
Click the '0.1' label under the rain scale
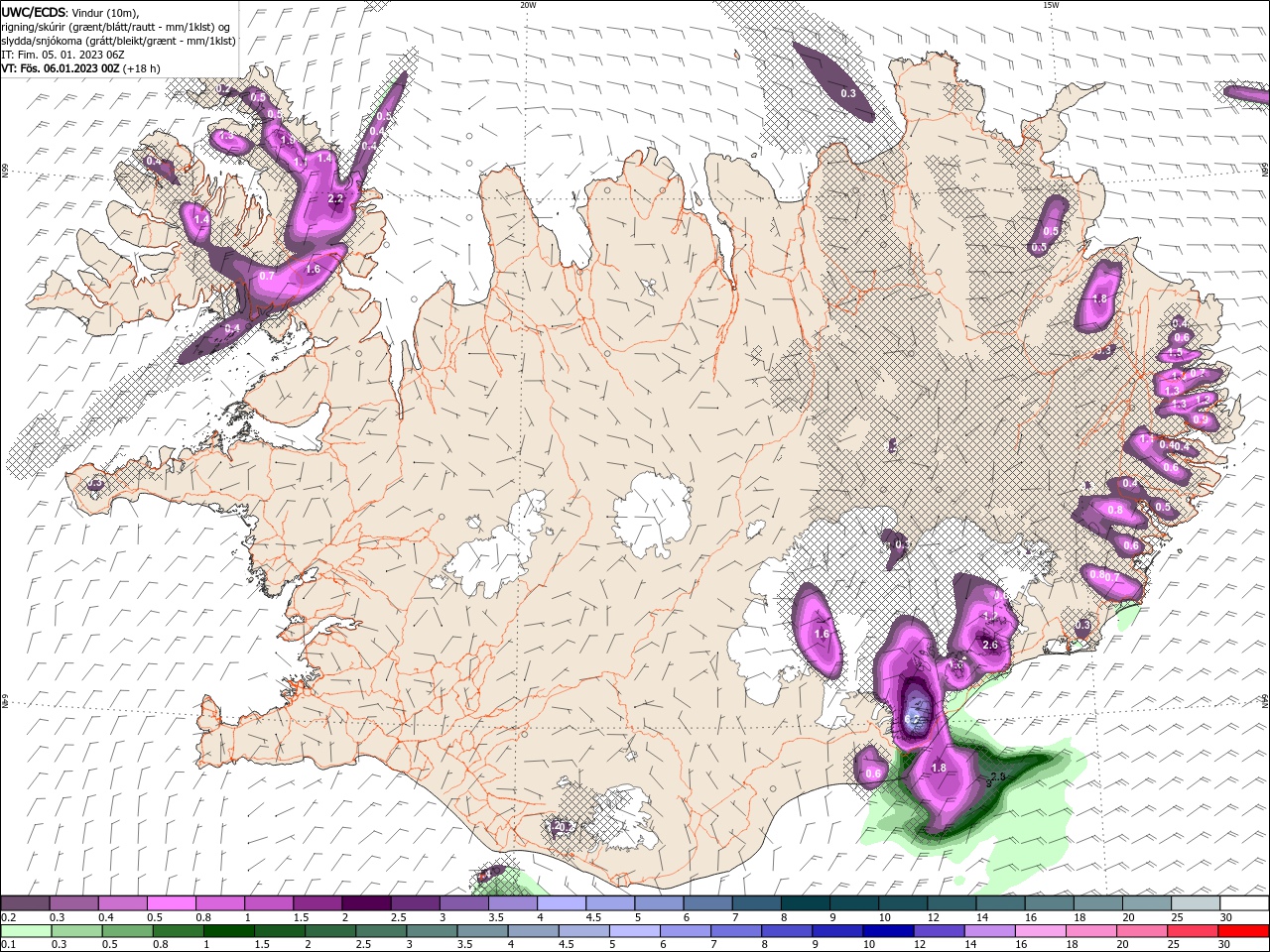point(8,945)
